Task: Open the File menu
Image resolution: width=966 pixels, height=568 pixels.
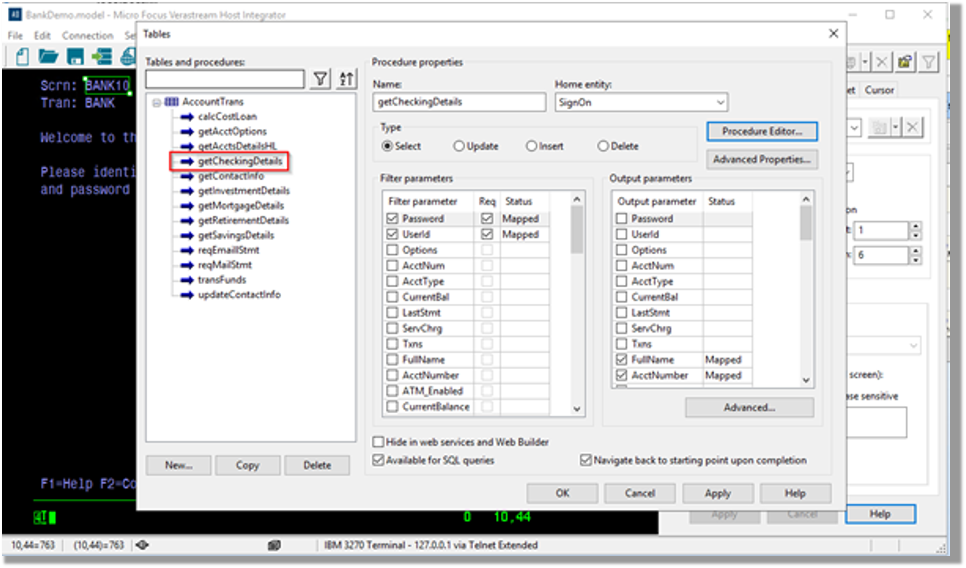Action: click(x=15, y=36)
